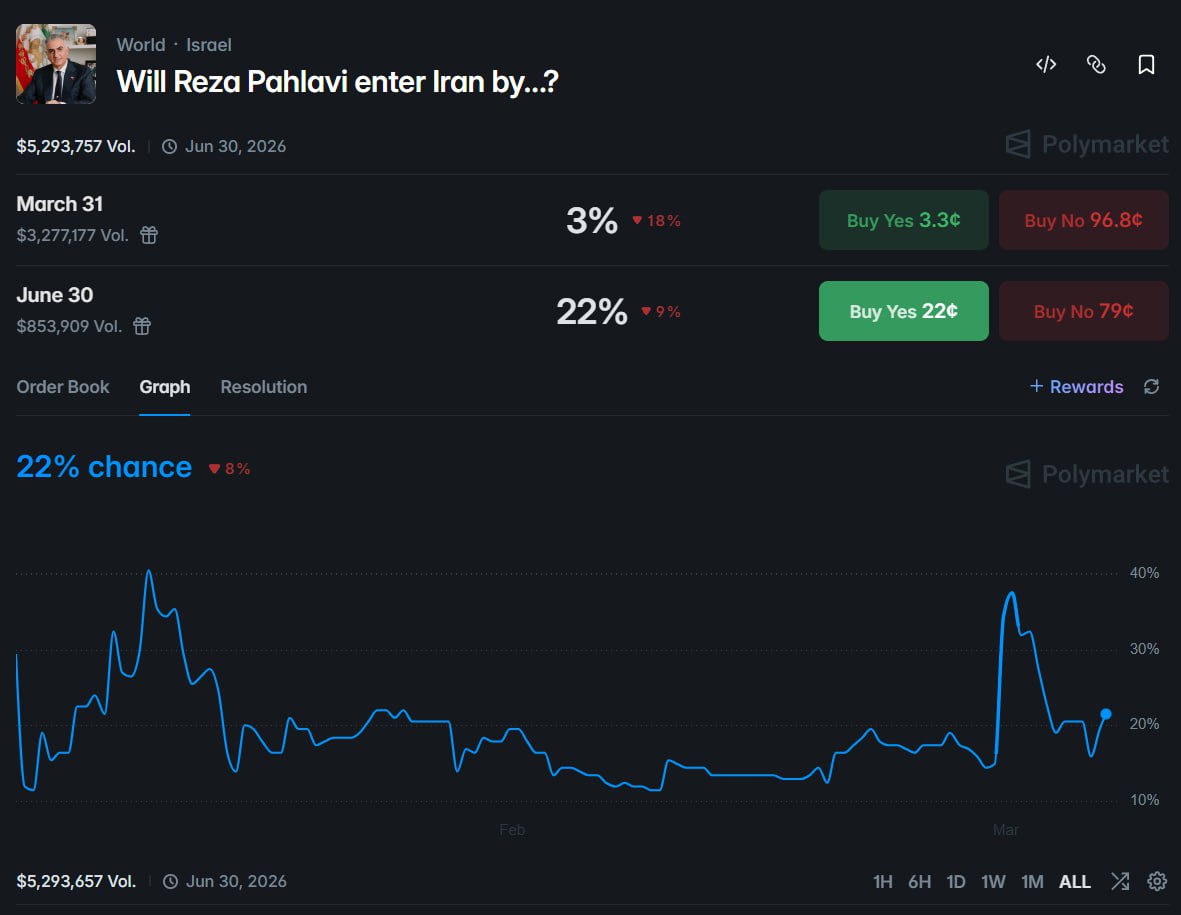Select the 1D time range
This screenshot has width=1181, height=915.
(956, 881)
